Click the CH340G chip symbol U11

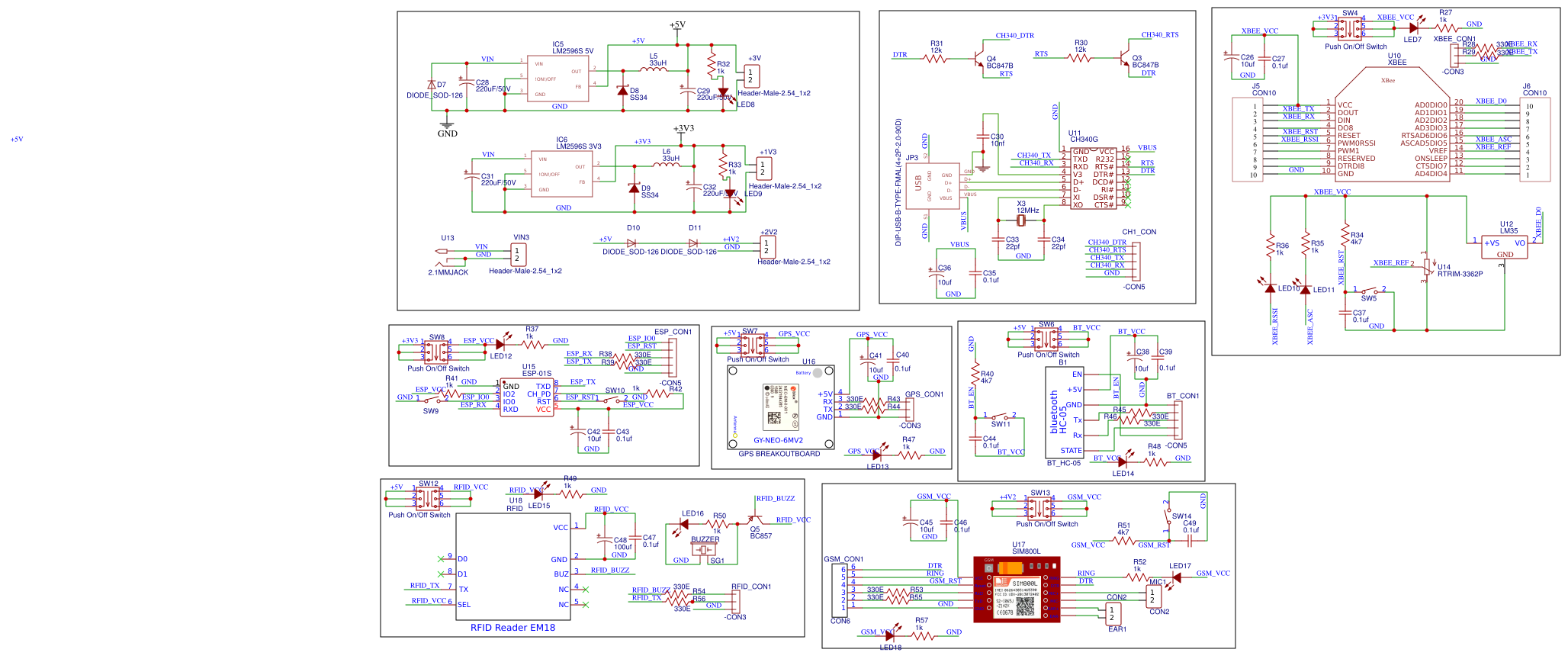click(x=1093, y=178)
